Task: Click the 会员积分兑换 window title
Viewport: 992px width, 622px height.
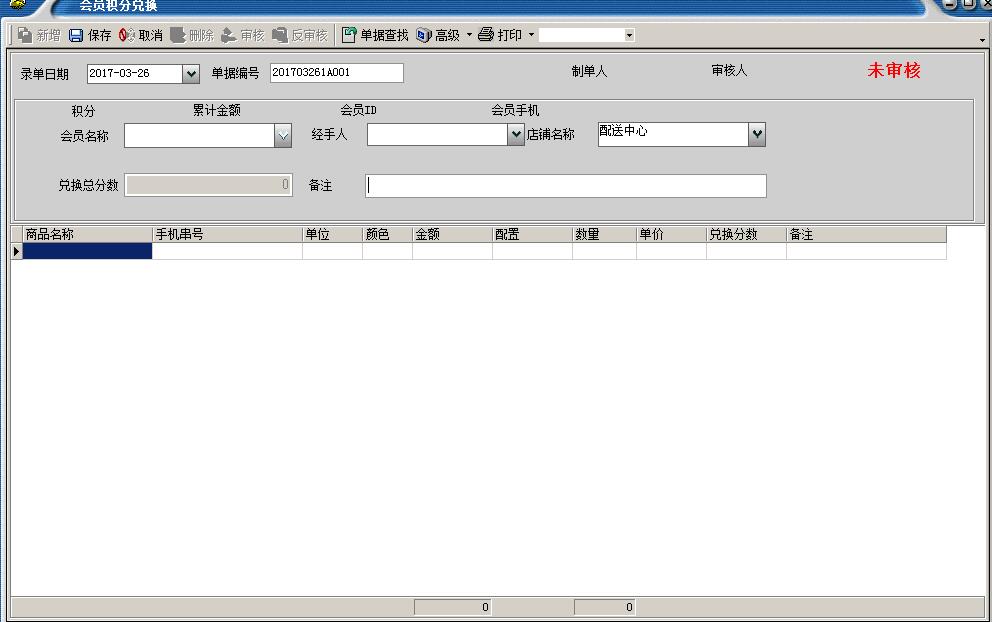Action: 118,6
